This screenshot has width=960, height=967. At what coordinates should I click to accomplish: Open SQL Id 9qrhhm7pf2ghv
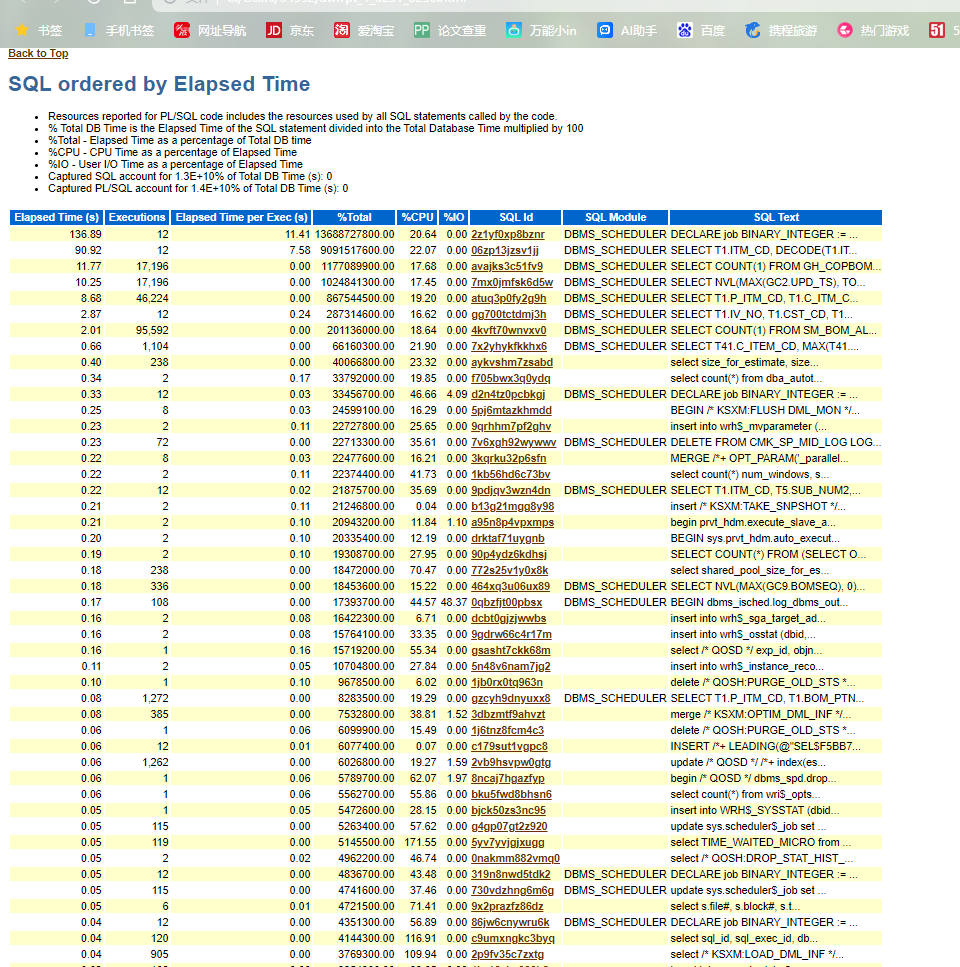511,427
